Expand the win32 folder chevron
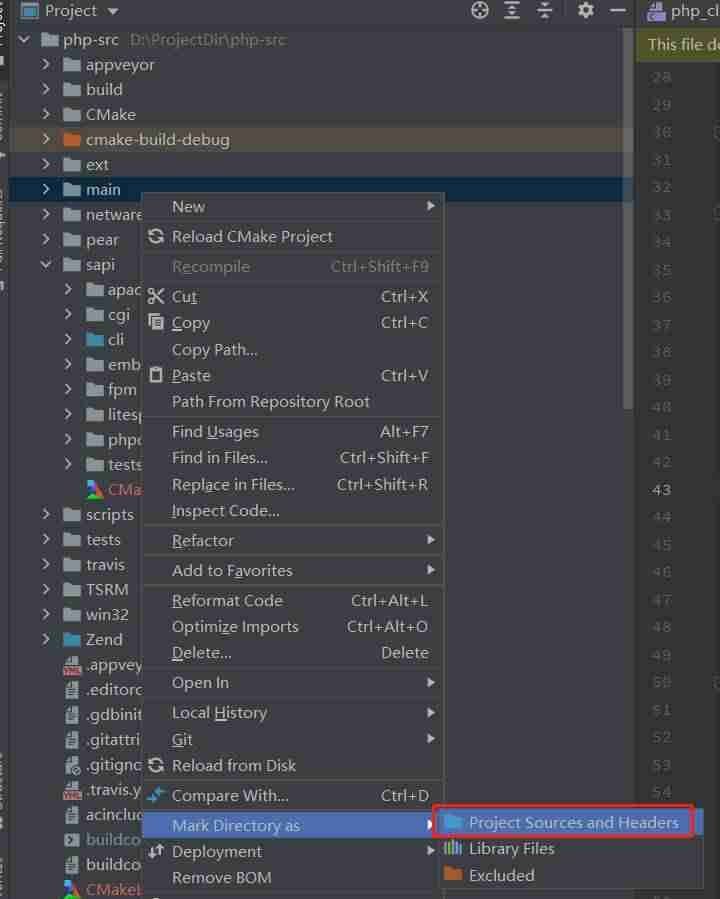Viewport: 720px width, 899px height. point(46,614)
